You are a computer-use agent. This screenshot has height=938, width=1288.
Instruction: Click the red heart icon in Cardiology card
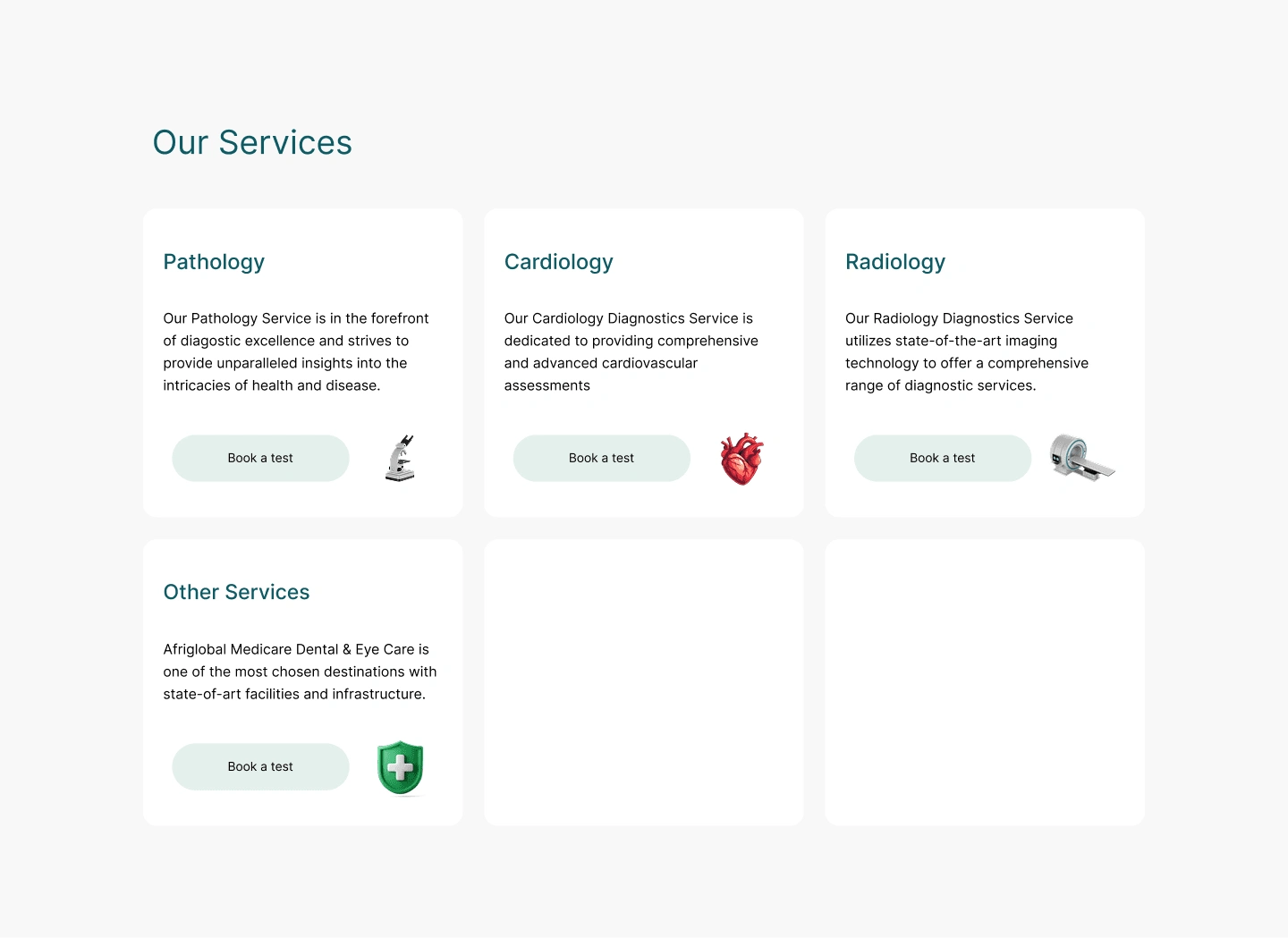(x=741, y=459)
